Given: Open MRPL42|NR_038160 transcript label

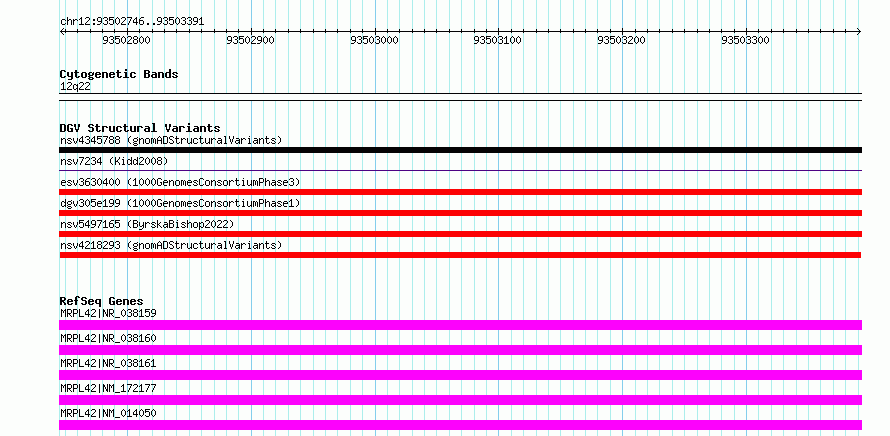Looking at the screenshot, I should [108, 338].
